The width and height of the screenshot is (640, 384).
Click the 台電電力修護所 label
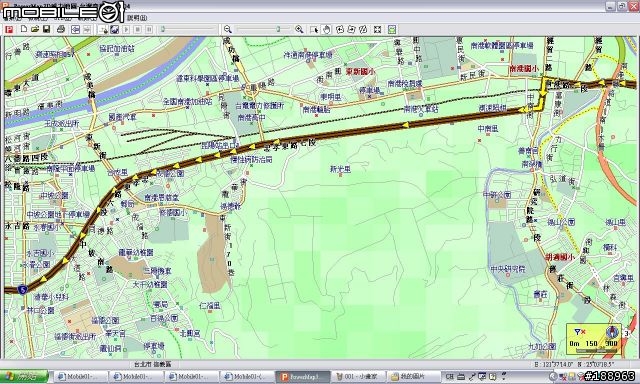click(259, 106)
